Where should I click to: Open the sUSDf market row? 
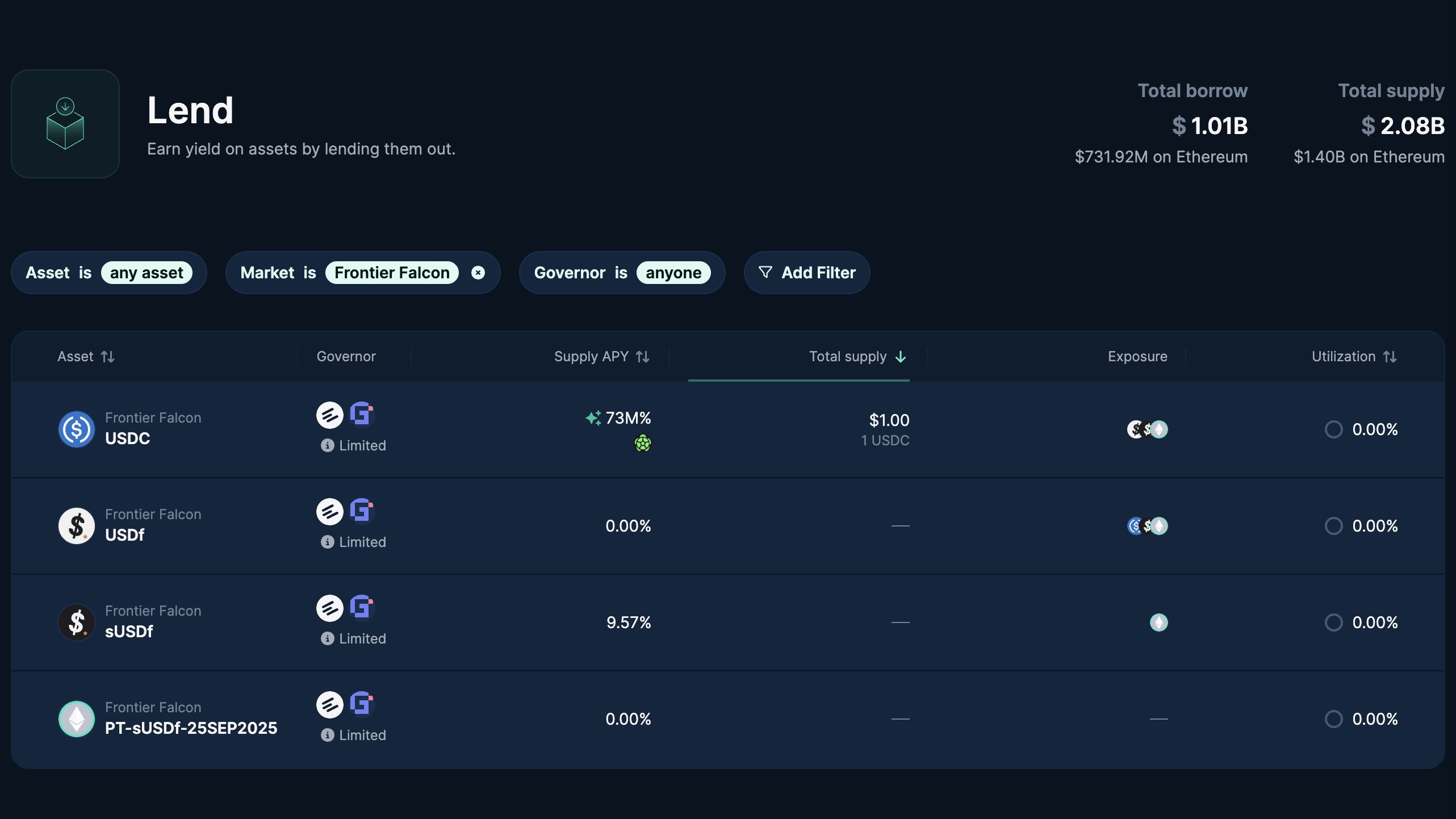pyautogui.click(x=728, y=622)
